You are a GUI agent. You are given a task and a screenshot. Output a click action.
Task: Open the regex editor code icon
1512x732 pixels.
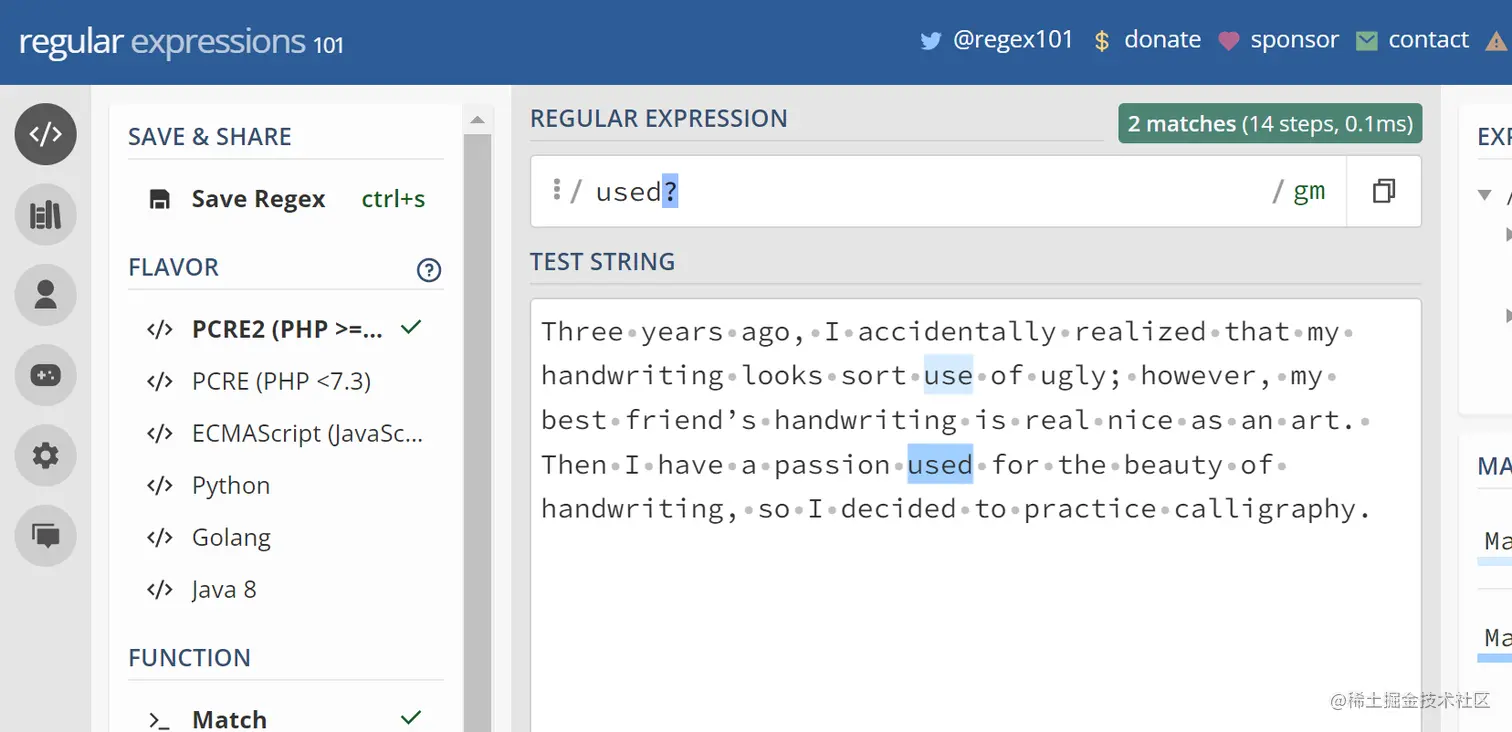pos(45,134)
